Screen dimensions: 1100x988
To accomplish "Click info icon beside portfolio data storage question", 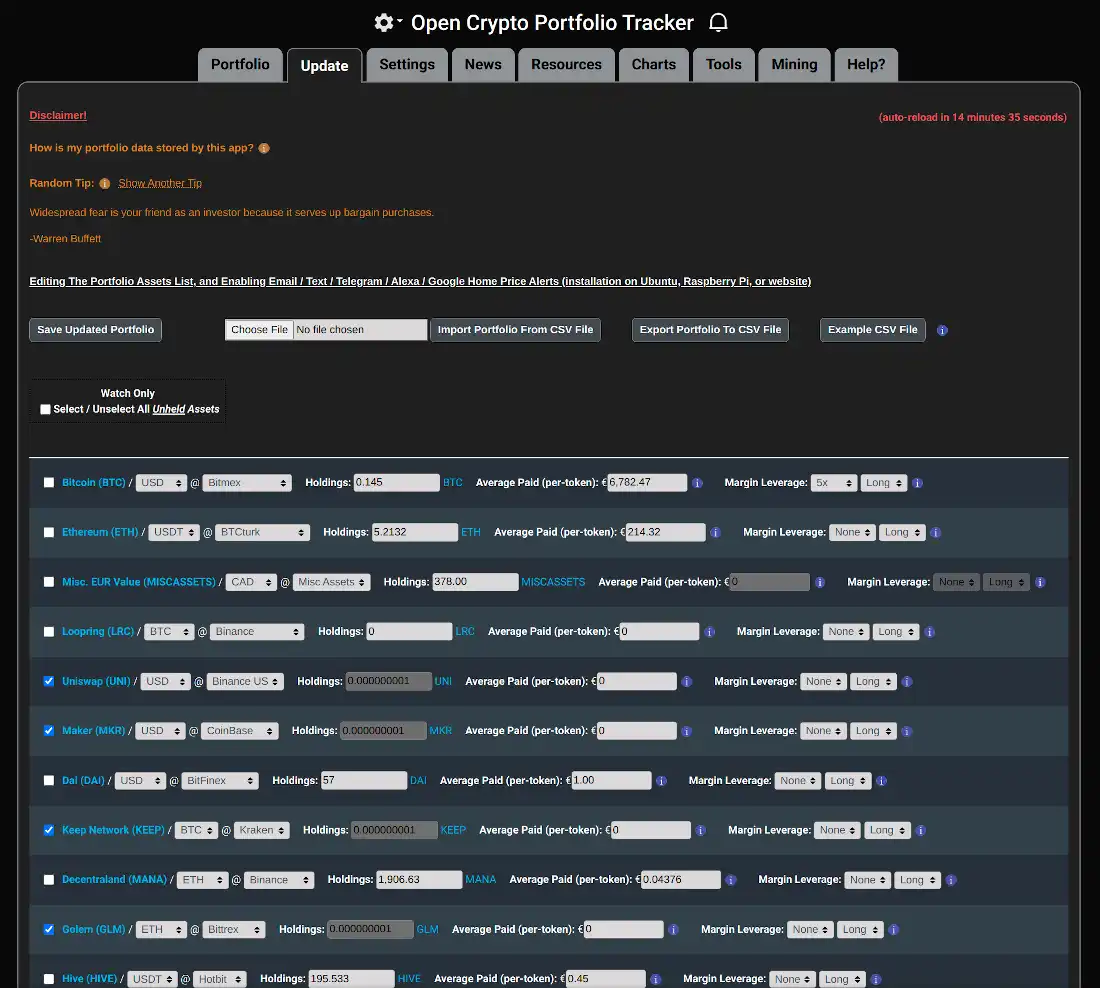I will click(x=264, y=148).
